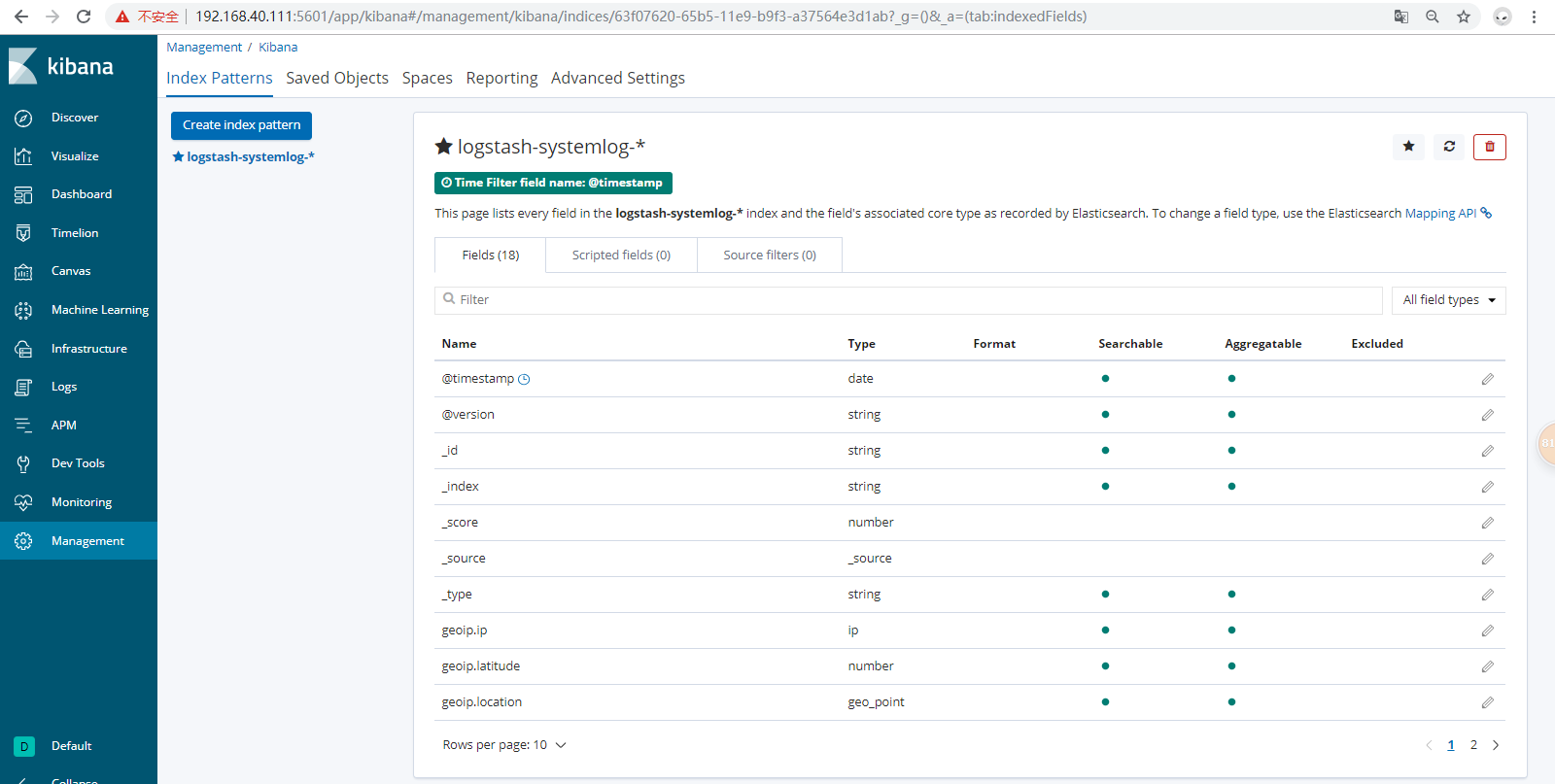1555x784 pixels.
Task: Edit the _score field pencil
Action: (1487, 523)
